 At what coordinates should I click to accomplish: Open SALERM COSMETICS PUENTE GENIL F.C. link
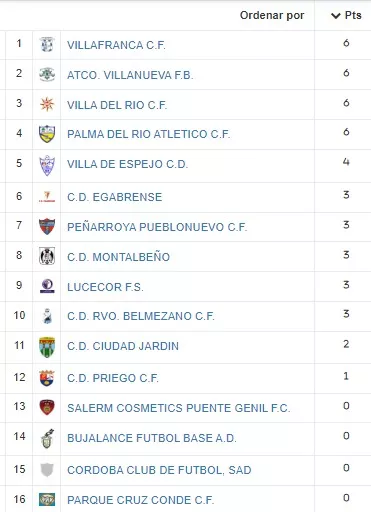(179, 408)
